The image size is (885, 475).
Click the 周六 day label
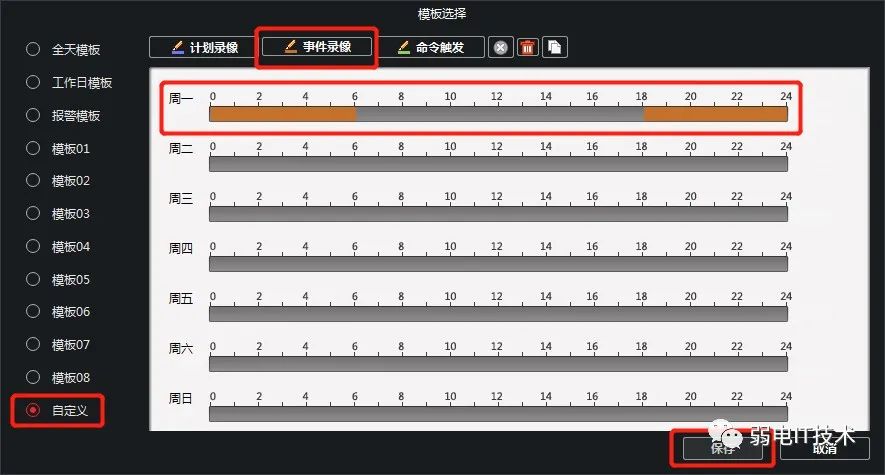pyautogui.click(x=181, y=348)
